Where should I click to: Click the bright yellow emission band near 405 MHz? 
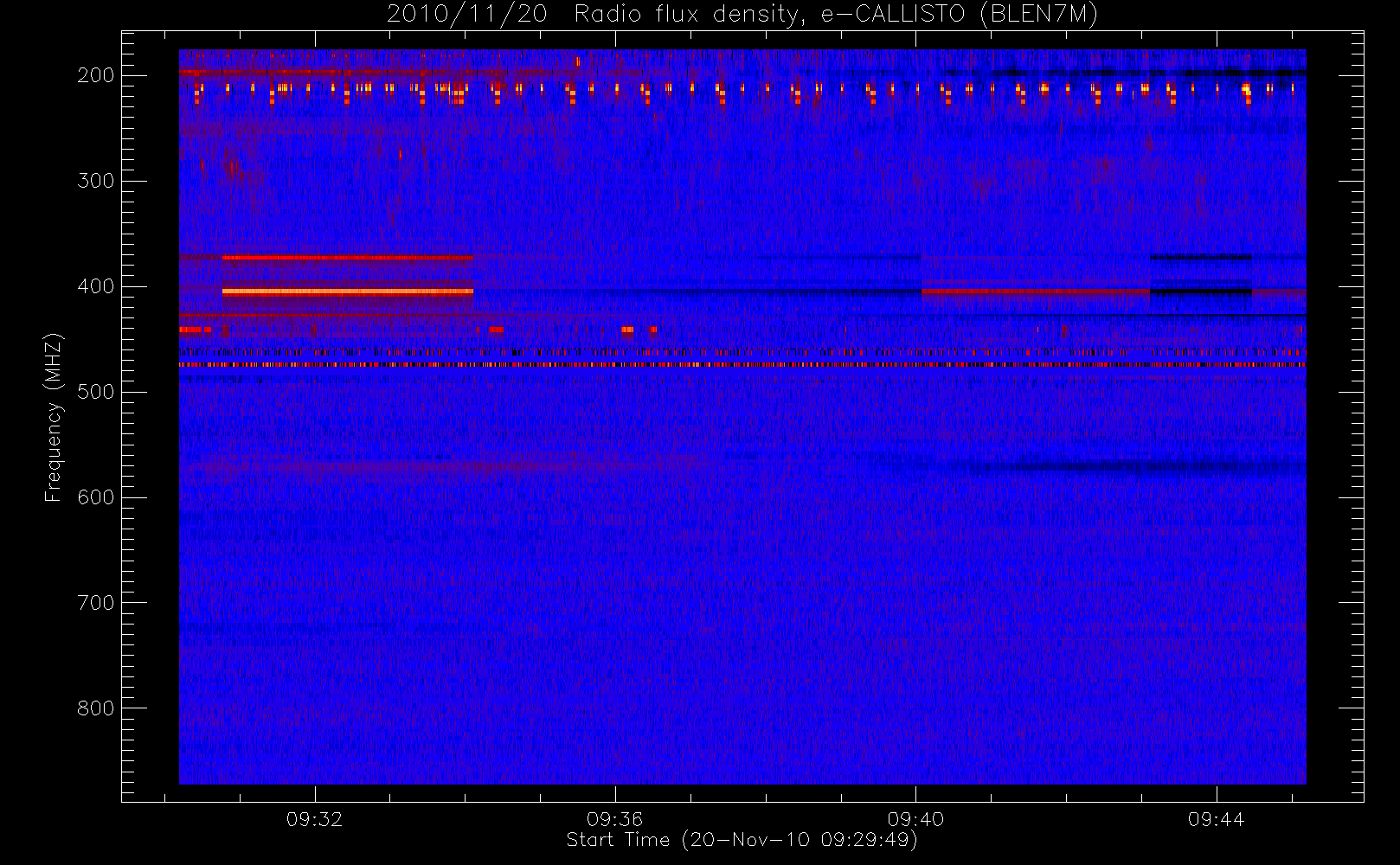(348, 292)
